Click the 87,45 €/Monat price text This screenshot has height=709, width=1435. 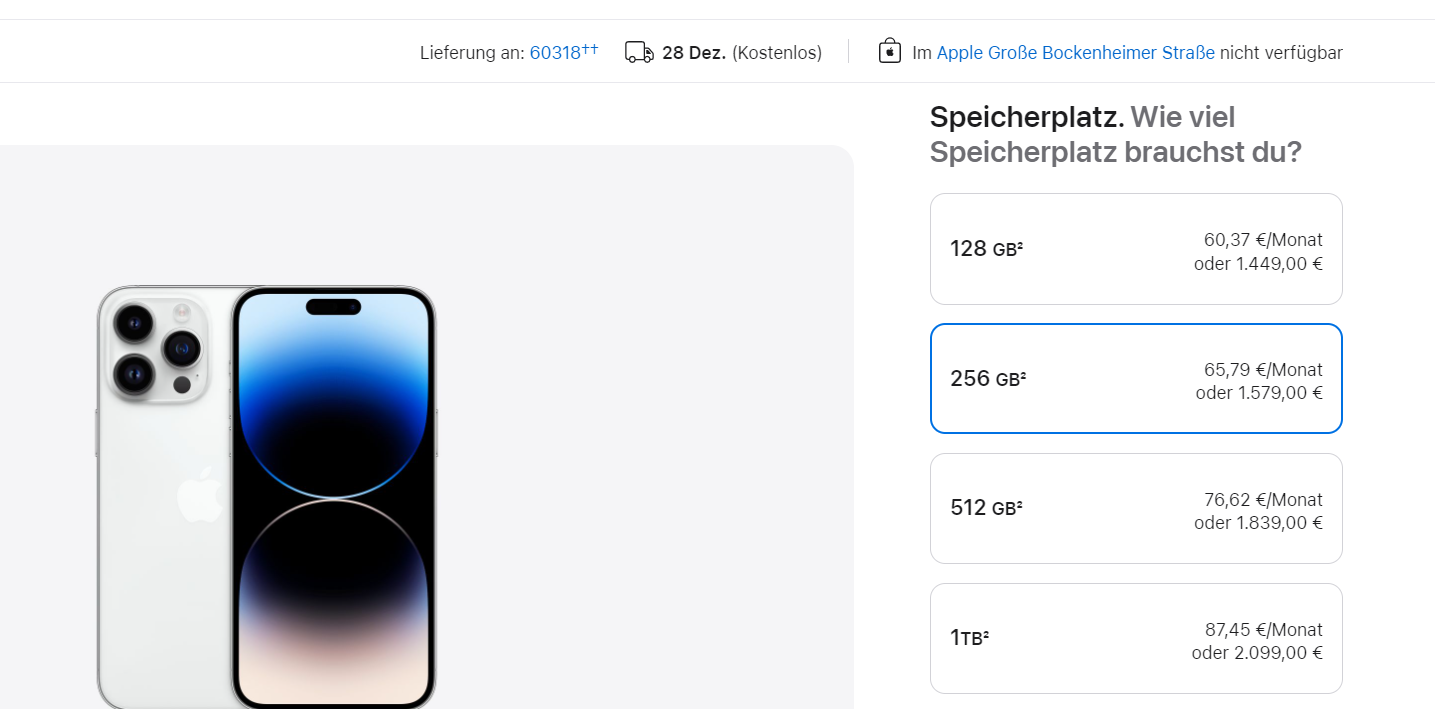[x=1264, y=630]
